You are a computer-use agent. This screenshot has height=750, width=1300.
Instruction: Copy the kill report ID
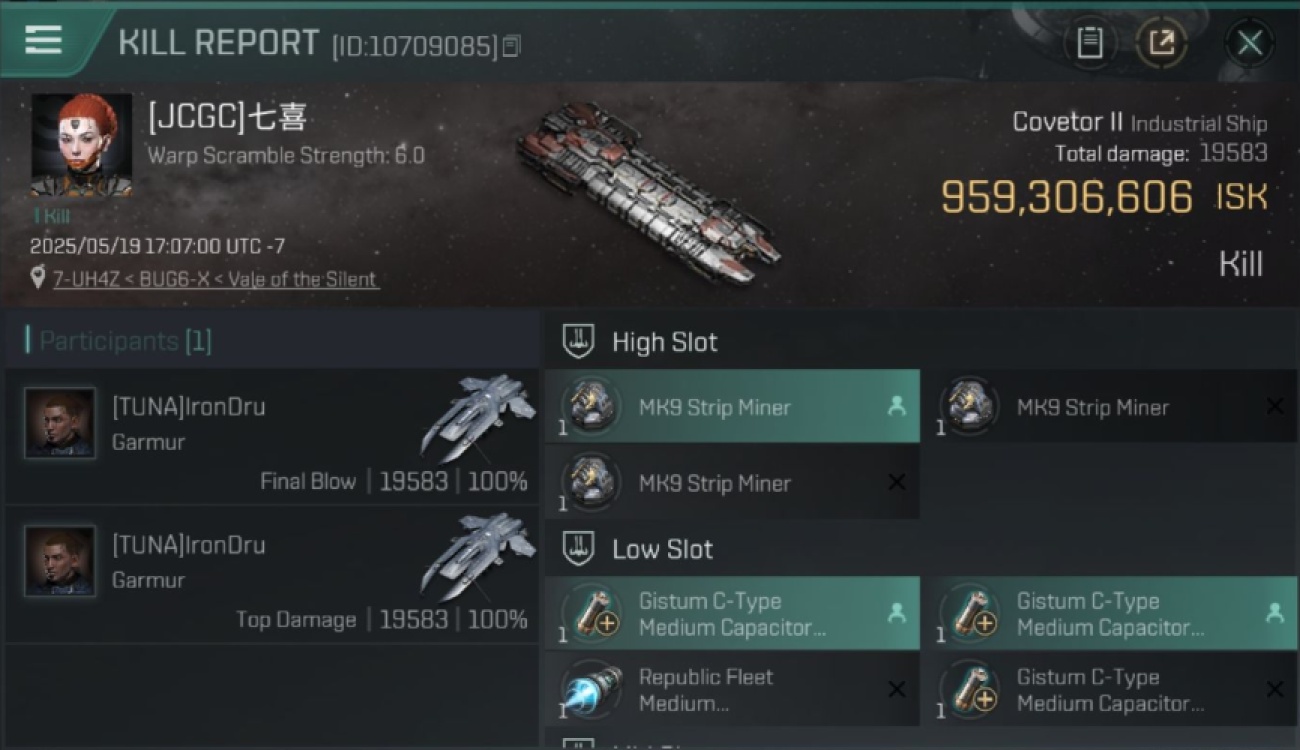511,46
